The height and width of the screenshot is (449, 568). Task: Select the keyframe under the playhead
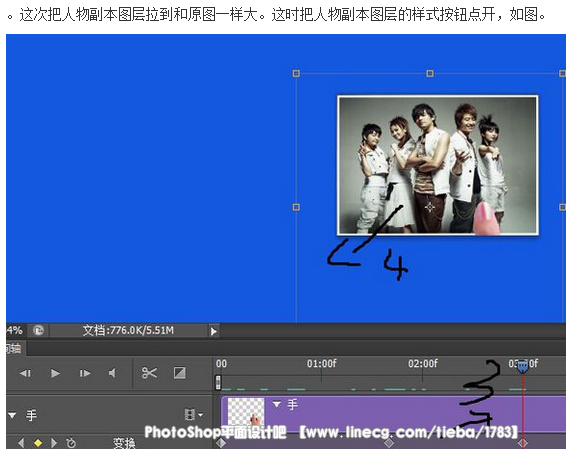(522, 443)
